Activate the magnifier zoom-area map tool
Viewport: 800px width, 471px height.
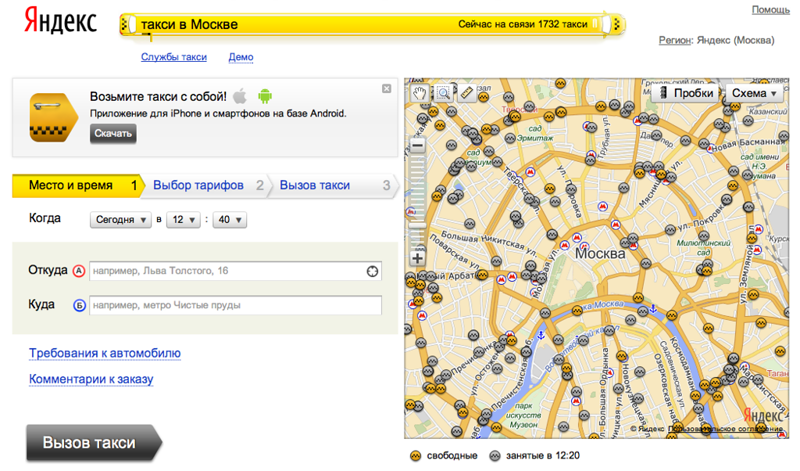(443, 93)
